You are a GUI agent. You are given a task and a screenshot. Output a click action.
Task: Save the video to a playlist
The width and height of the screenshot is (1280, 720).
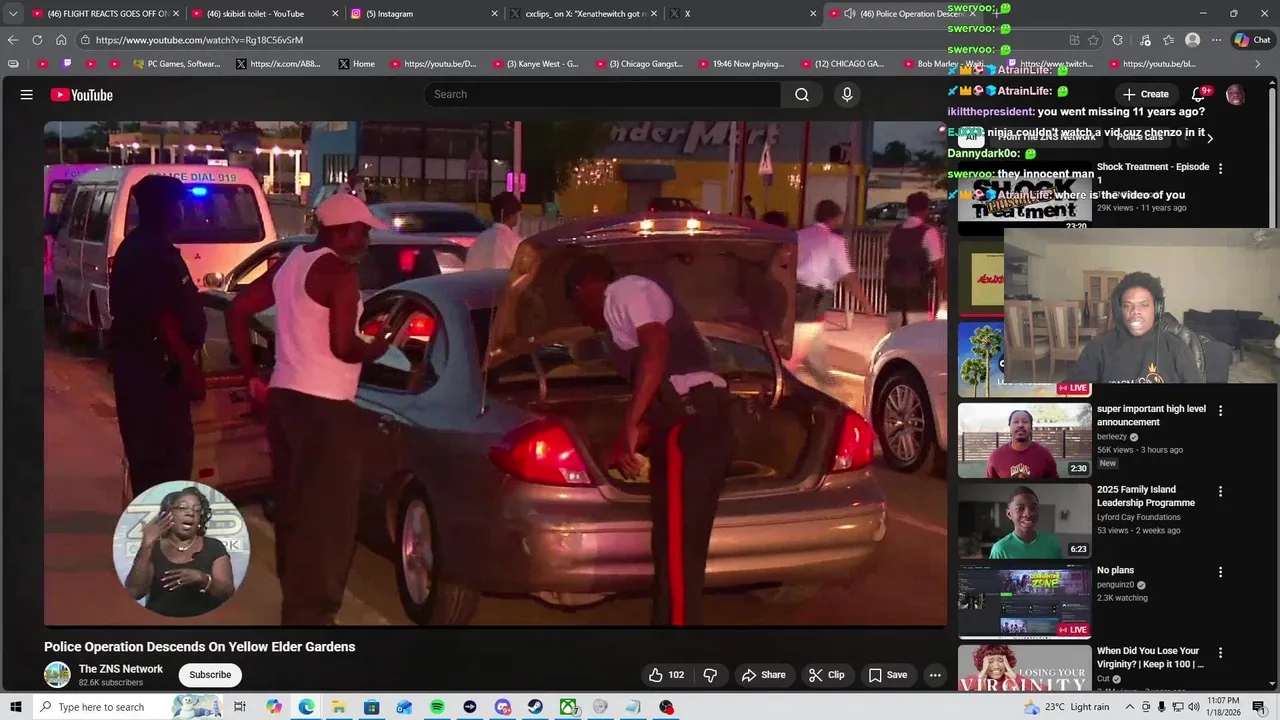(x=888, y=675)
